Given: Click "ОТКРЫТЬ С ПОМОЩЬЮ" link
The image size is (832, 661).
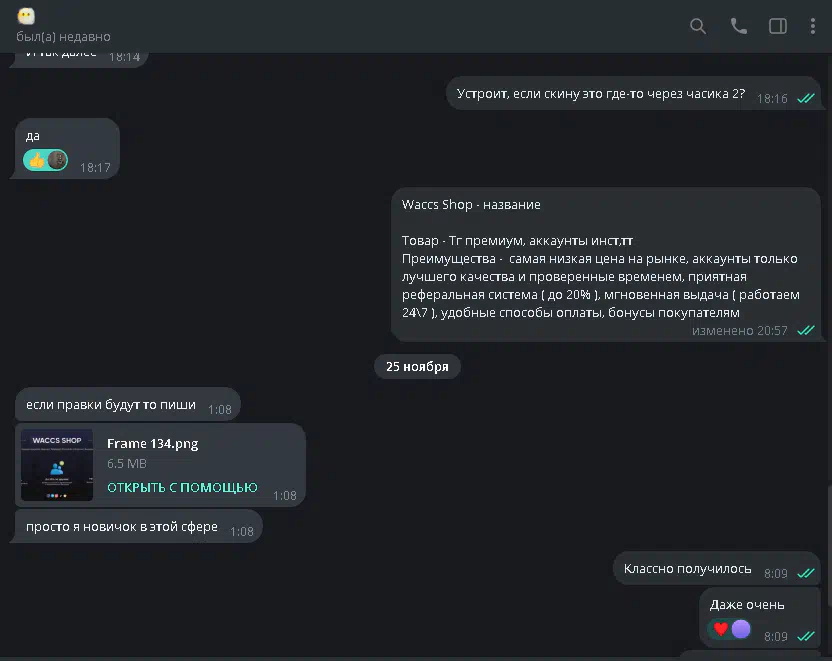Looking at the screenshot, I should 182,488.
